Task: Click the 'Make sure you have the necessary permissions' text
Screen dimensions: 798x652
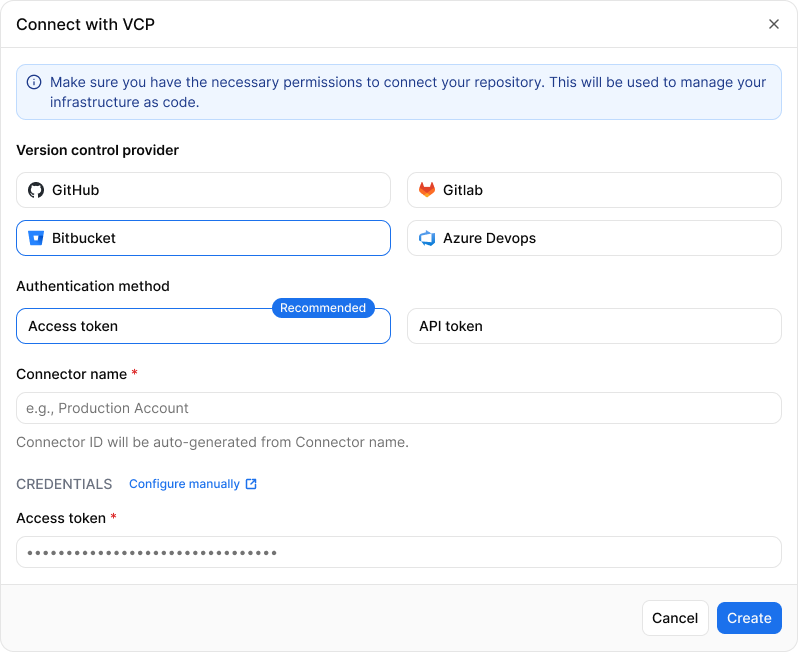Action: tap(408, 92)
